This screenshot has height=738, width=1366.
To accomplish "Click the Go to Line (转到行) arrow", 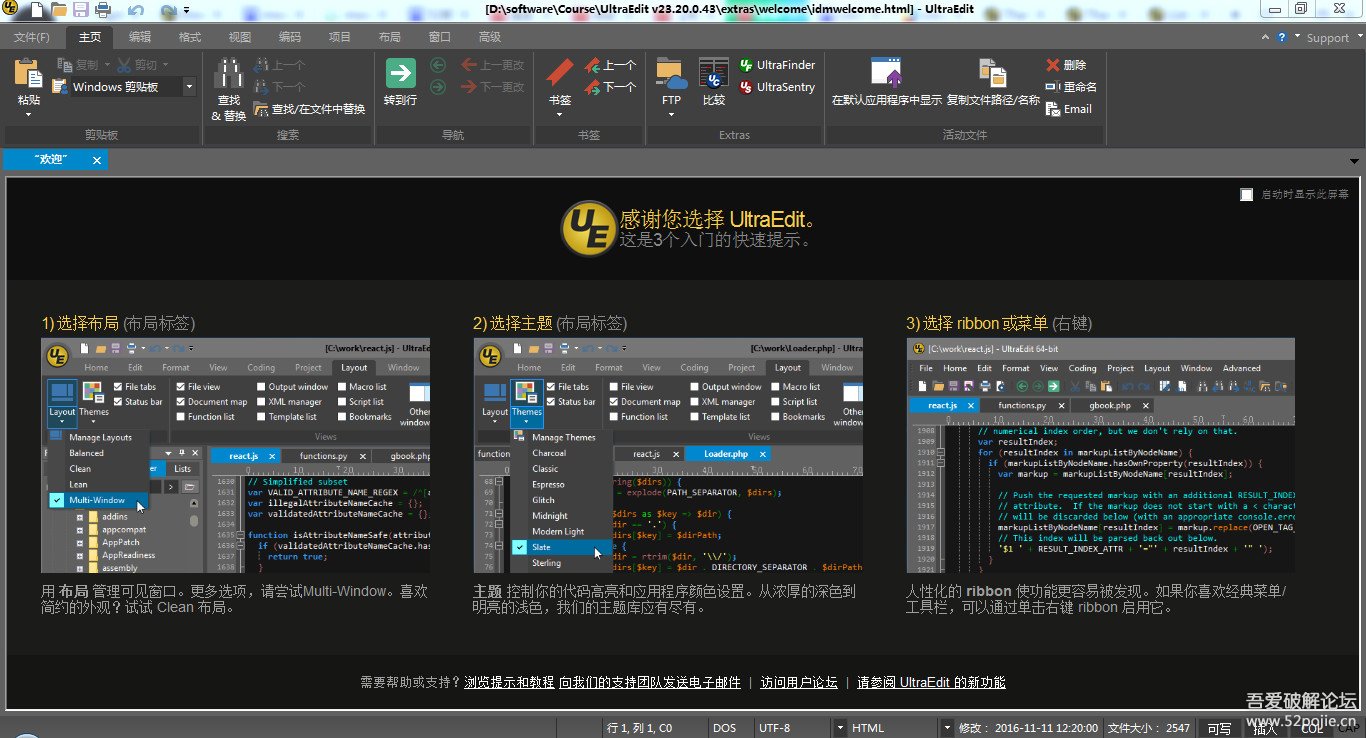I will click(400, 73).
